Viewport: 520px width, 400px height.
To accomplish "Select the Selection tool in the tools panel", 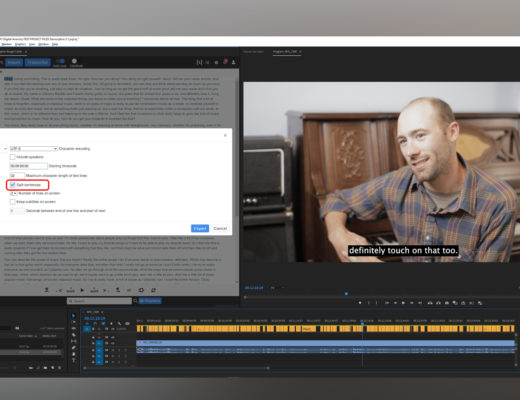I will point(74,316).
